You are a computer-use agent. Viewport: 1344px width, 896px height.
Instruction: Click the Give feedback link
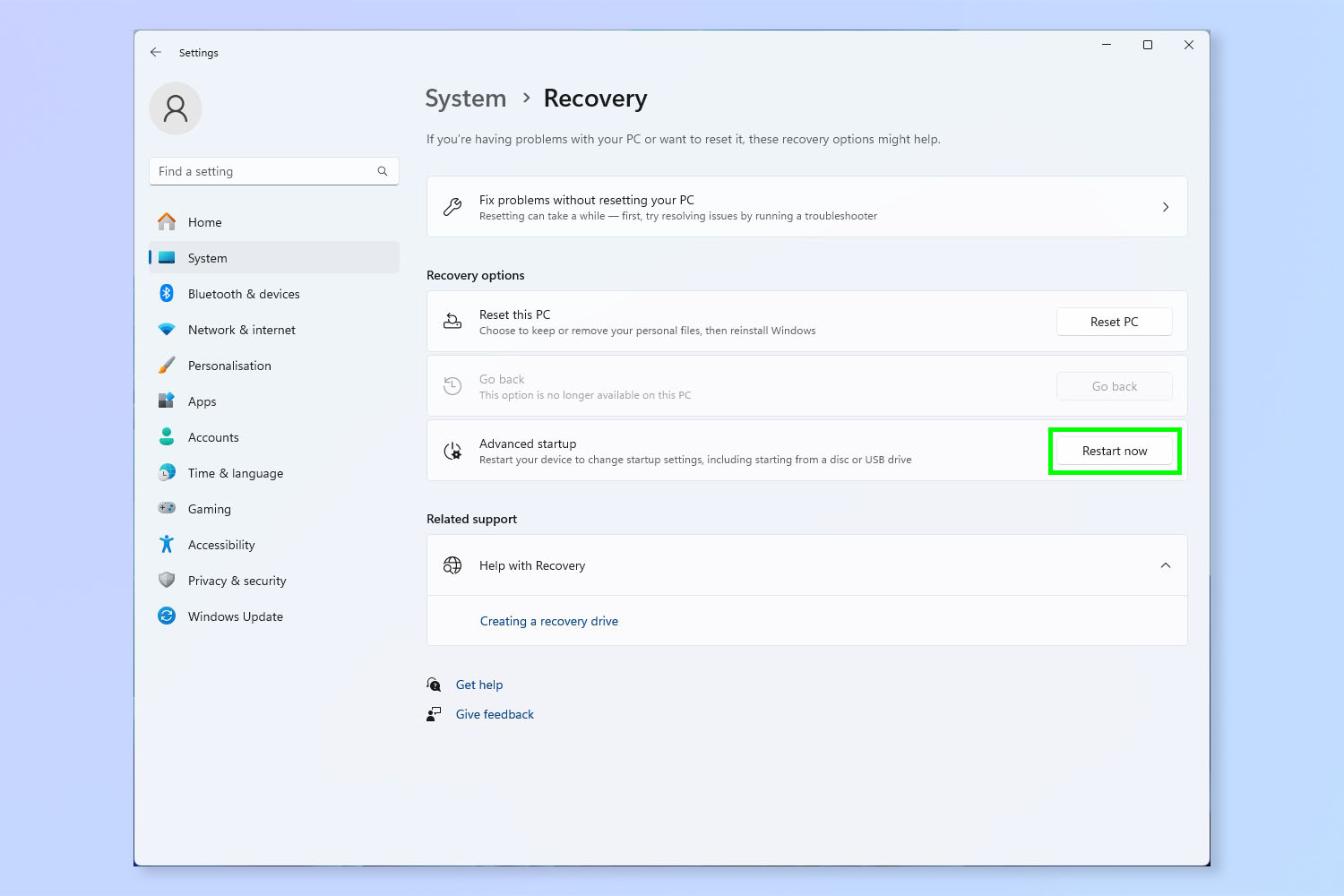click(x=495, y=714)
